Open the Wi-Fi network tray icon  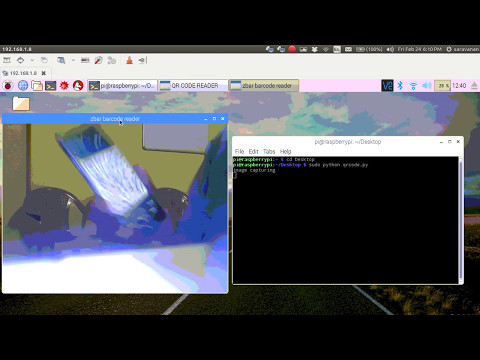point(413,86)
